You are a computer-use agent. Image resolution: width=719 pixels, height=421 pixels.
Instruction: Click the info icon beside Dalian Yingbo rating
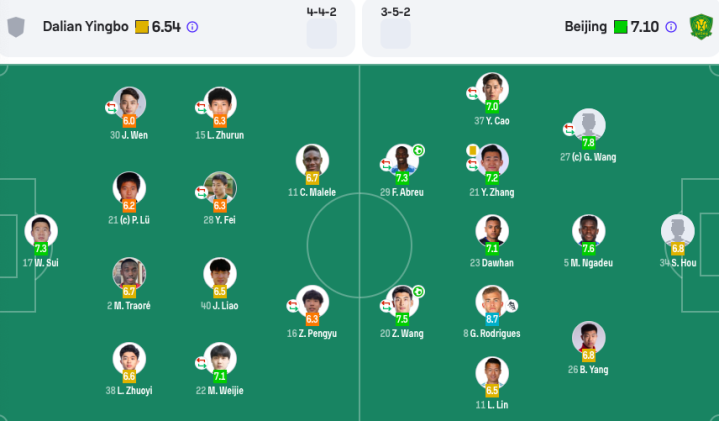tap(193, 27)
